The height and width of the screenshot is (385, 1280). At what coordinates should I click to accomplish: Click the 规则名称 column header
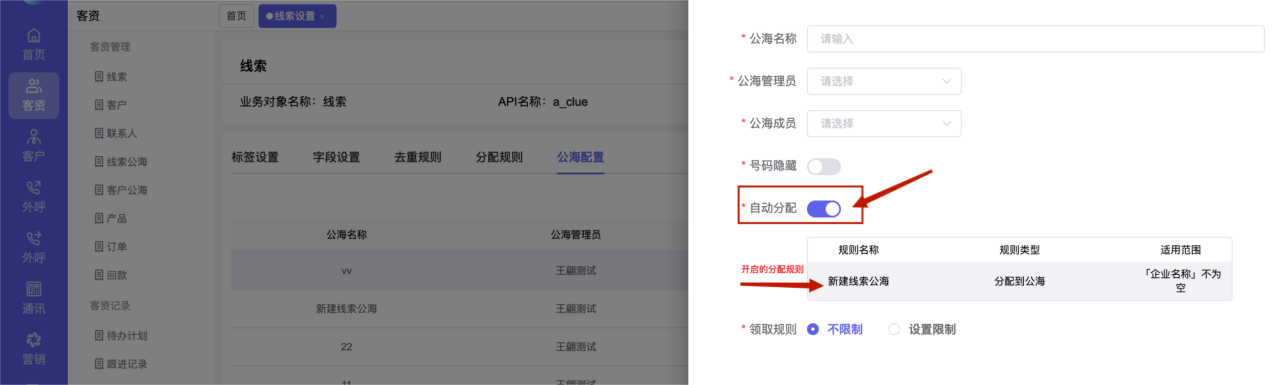858,250
